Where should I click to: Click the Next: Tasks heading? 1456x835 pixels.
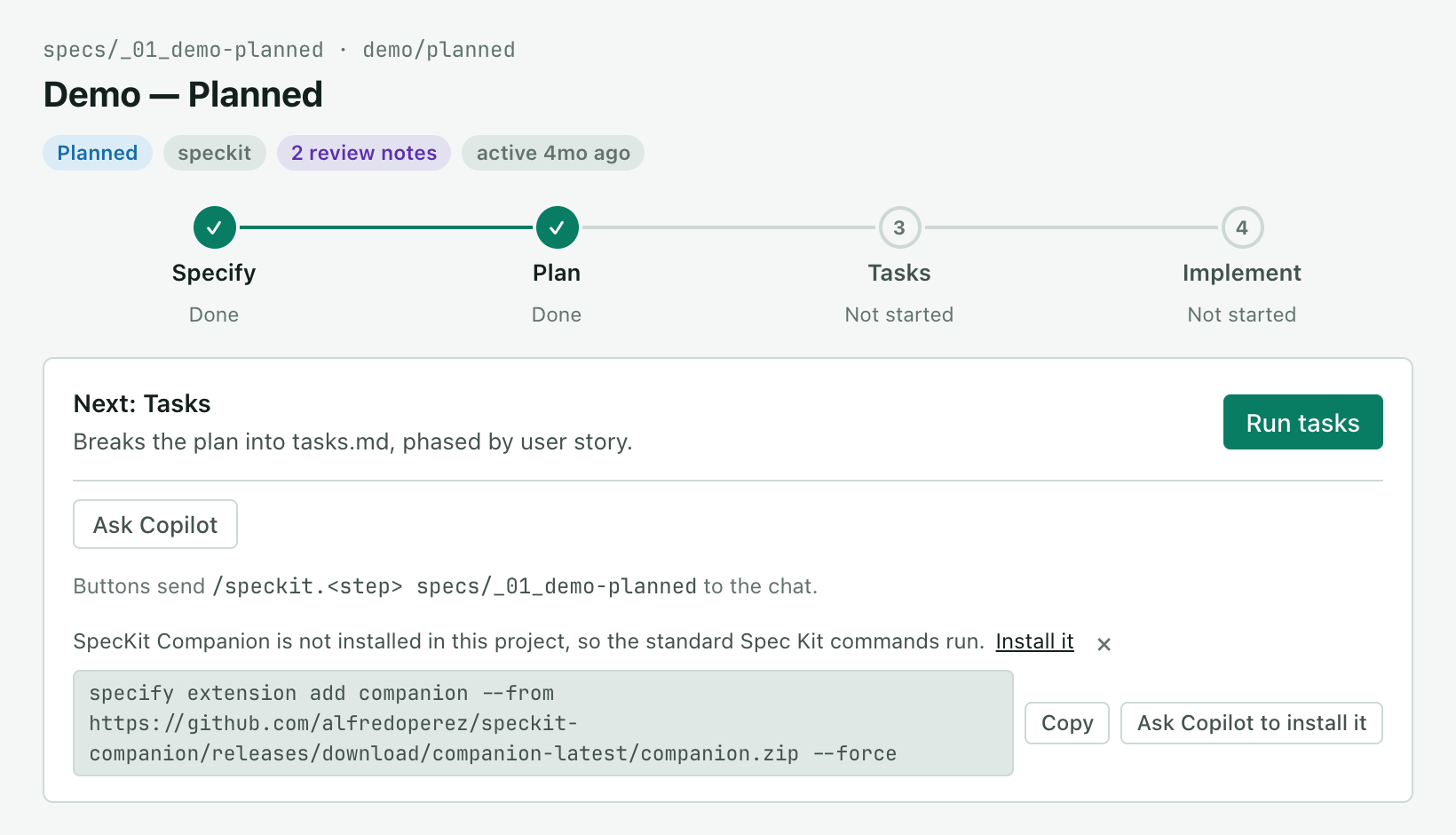click(142, 403)
